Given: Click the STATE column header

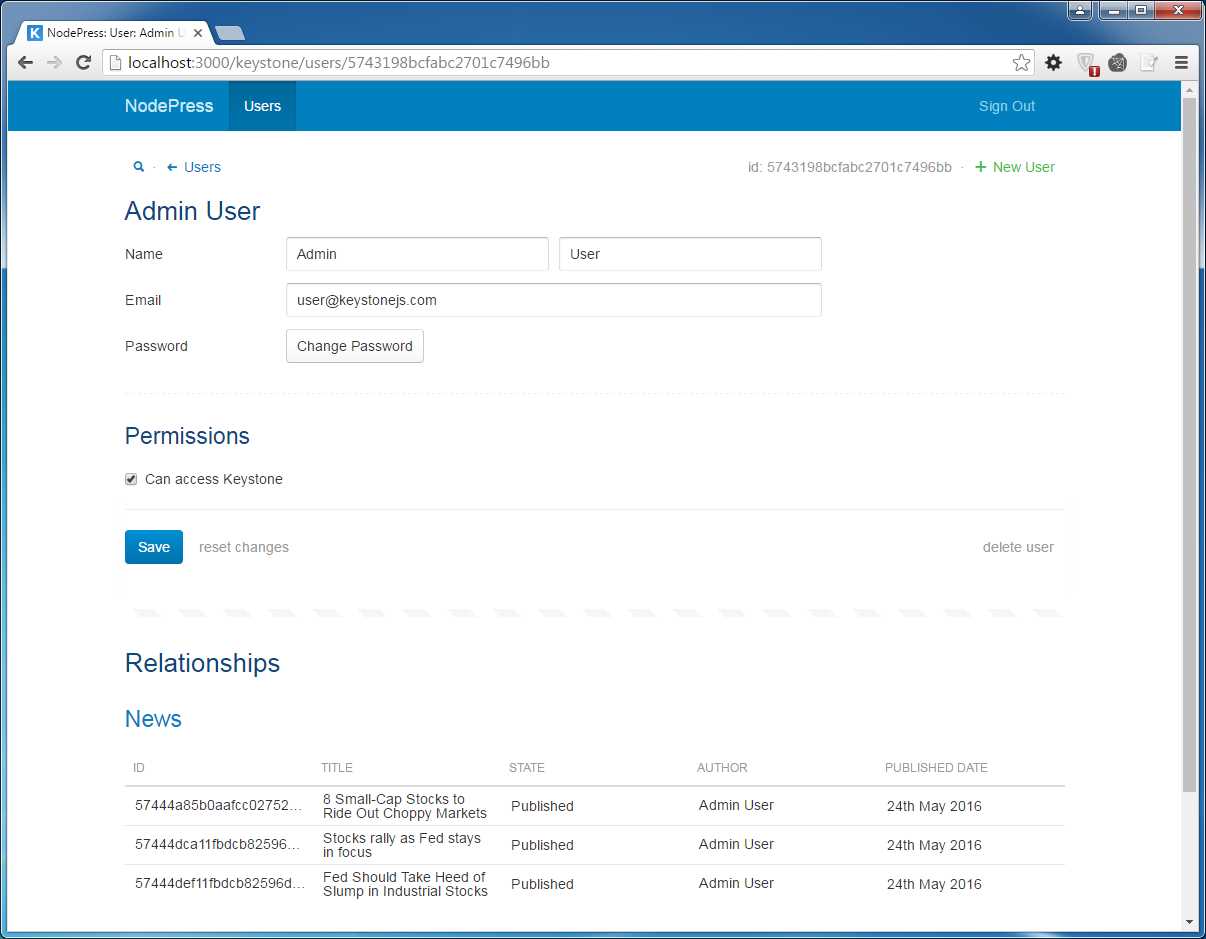Looking at the screenshot, I should (527, 768).
